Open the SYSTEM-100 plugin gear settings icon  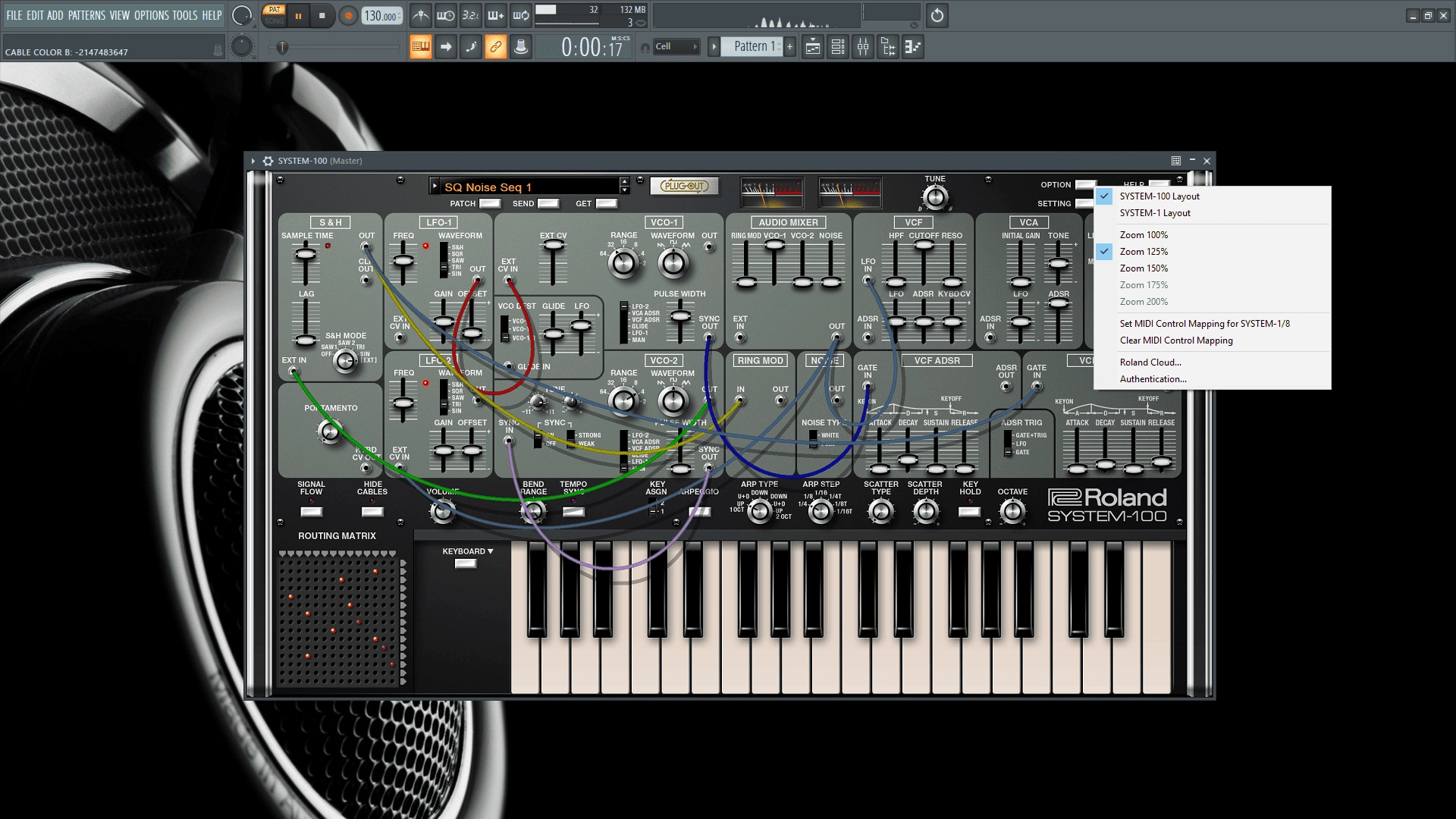[268, 161]
